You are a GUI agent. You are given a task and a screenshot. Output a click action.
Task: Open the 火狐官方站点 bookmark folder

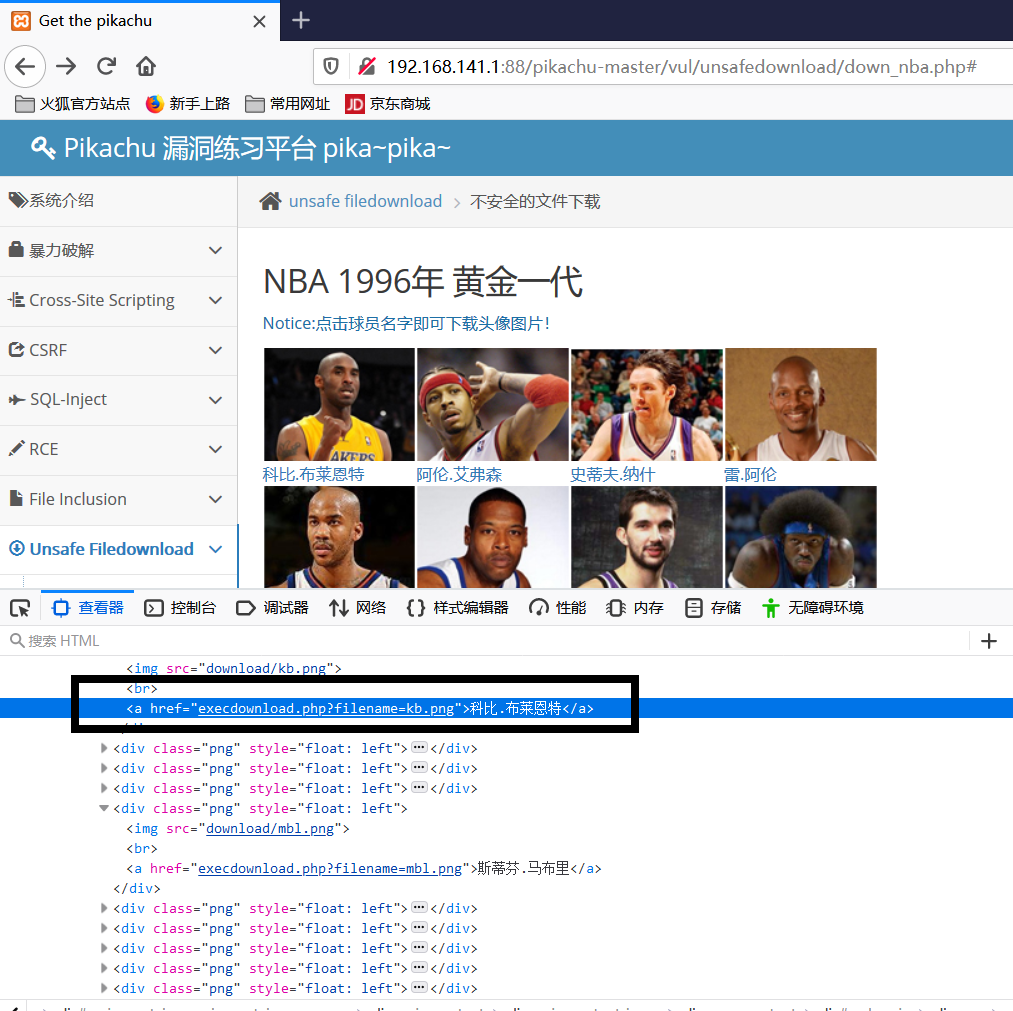pyautogui.click(x=72, y=104)
